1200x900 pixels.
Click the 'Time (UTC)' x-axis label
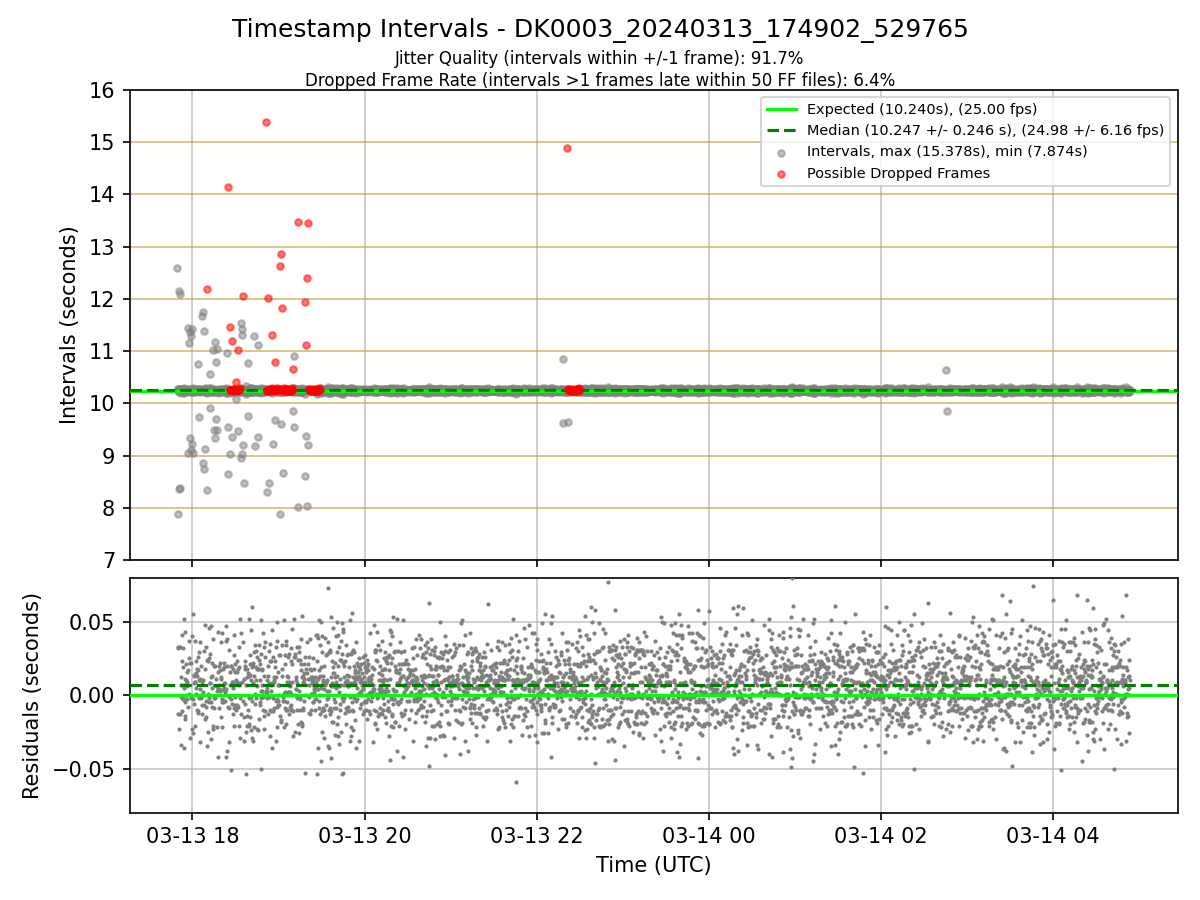coord(654,865)
